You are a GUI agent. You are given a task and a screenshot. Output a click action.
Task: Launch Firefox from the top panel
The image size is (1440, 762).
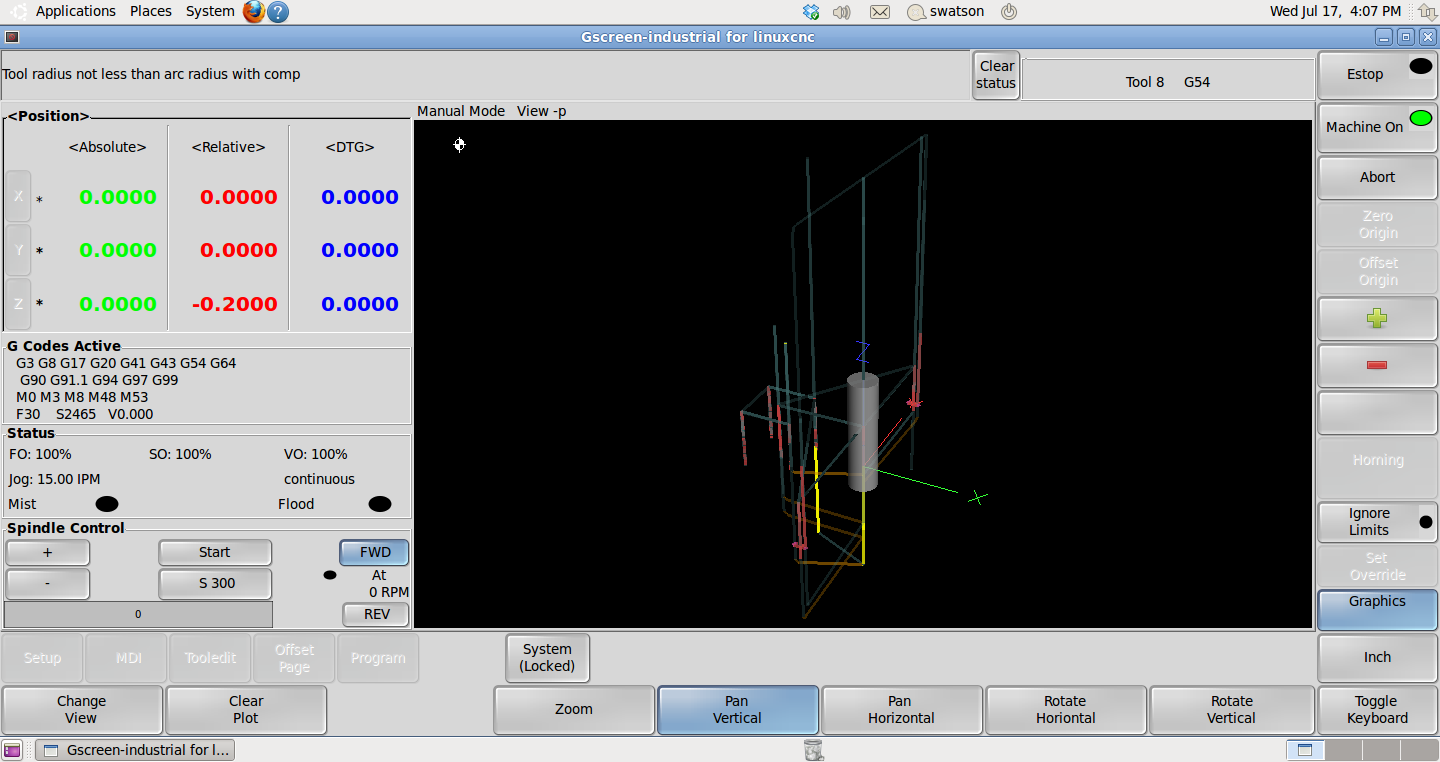tap(254, 12)
